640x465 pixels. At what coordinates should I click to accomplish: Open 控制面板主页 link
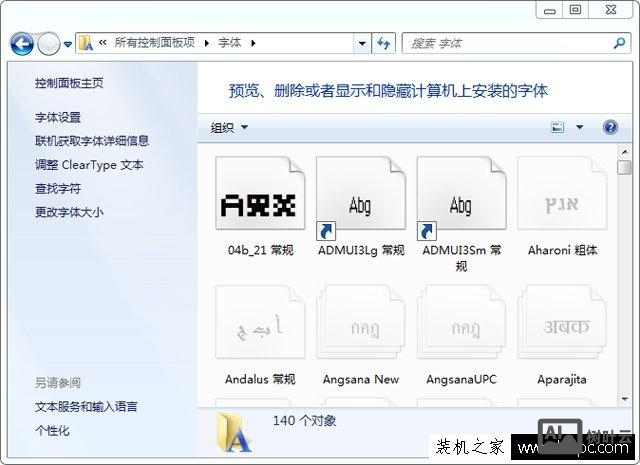[x=69, y=83]
